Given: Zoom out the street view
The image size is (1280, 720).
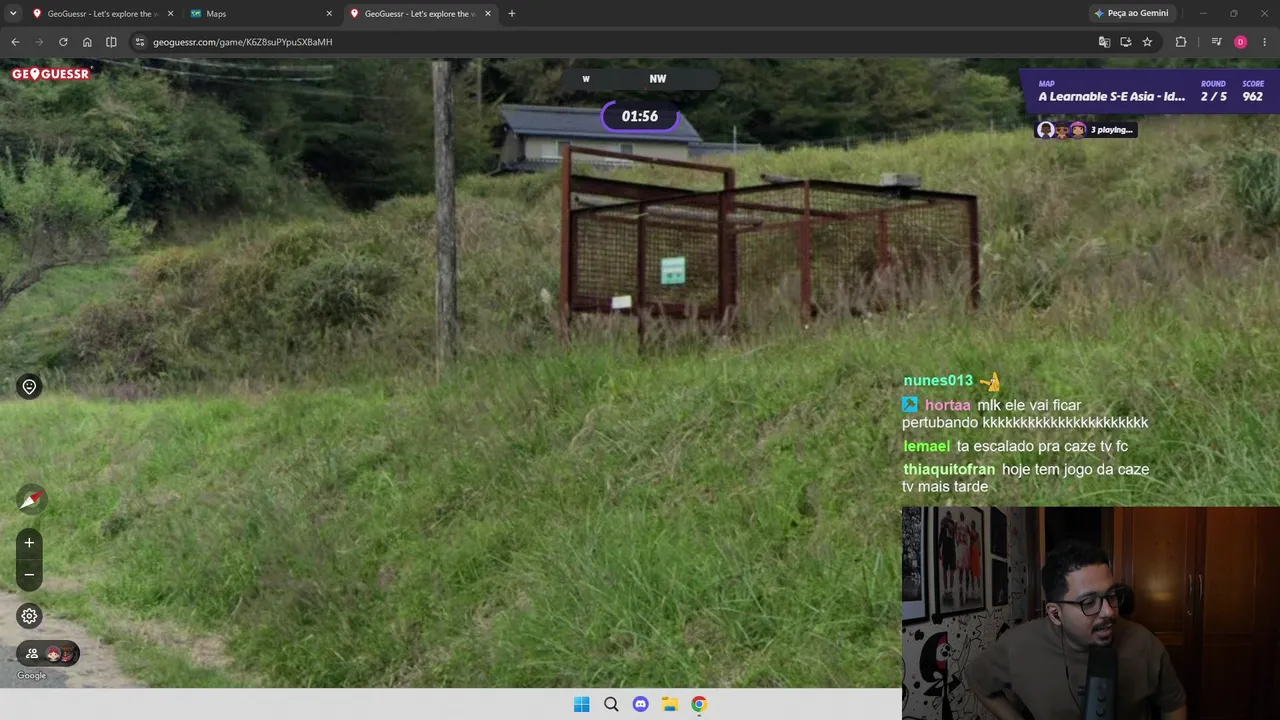Looking at the screenshot, I should 29,575.
